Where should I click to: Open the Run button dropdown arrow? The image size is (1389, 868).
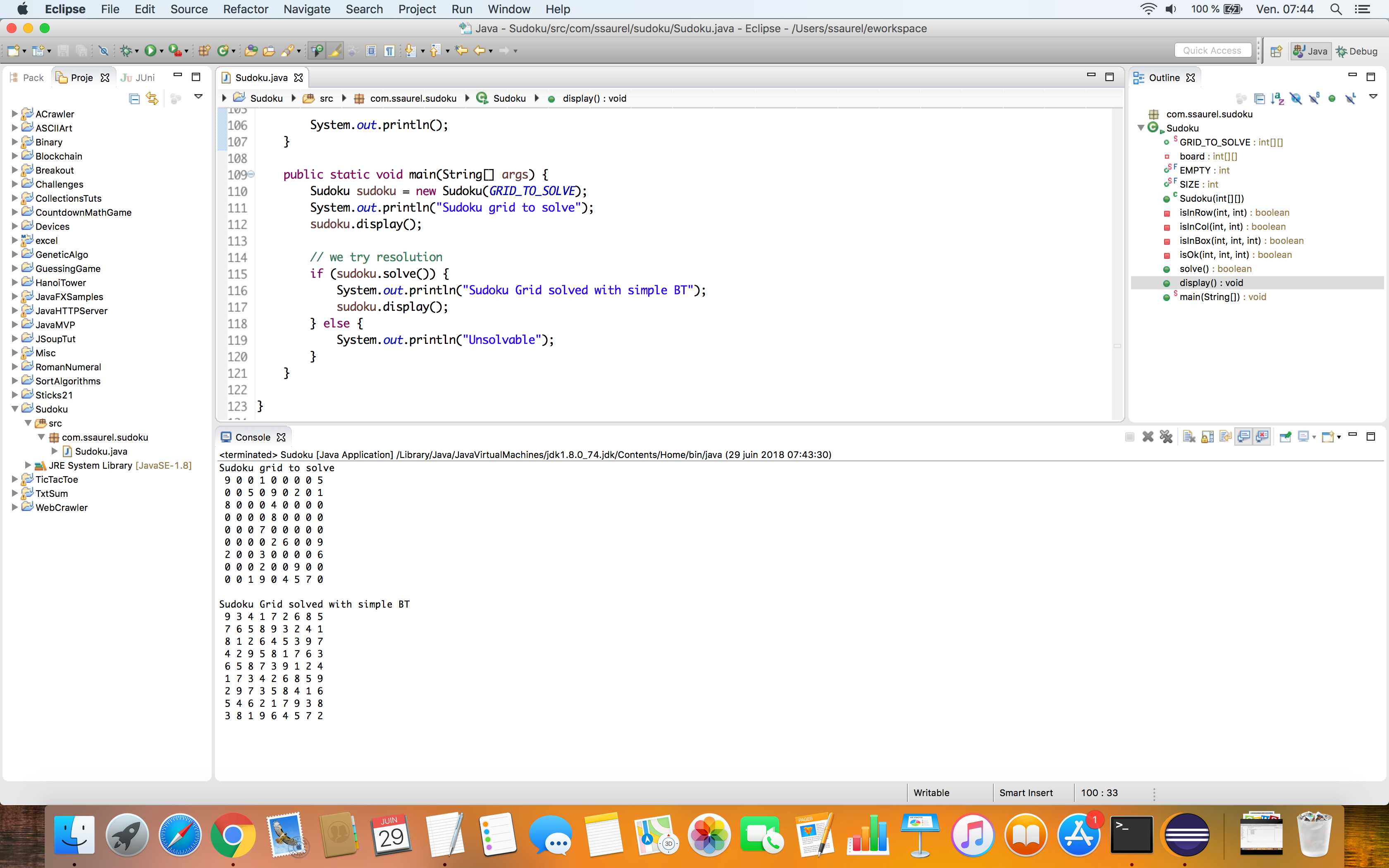162,52
